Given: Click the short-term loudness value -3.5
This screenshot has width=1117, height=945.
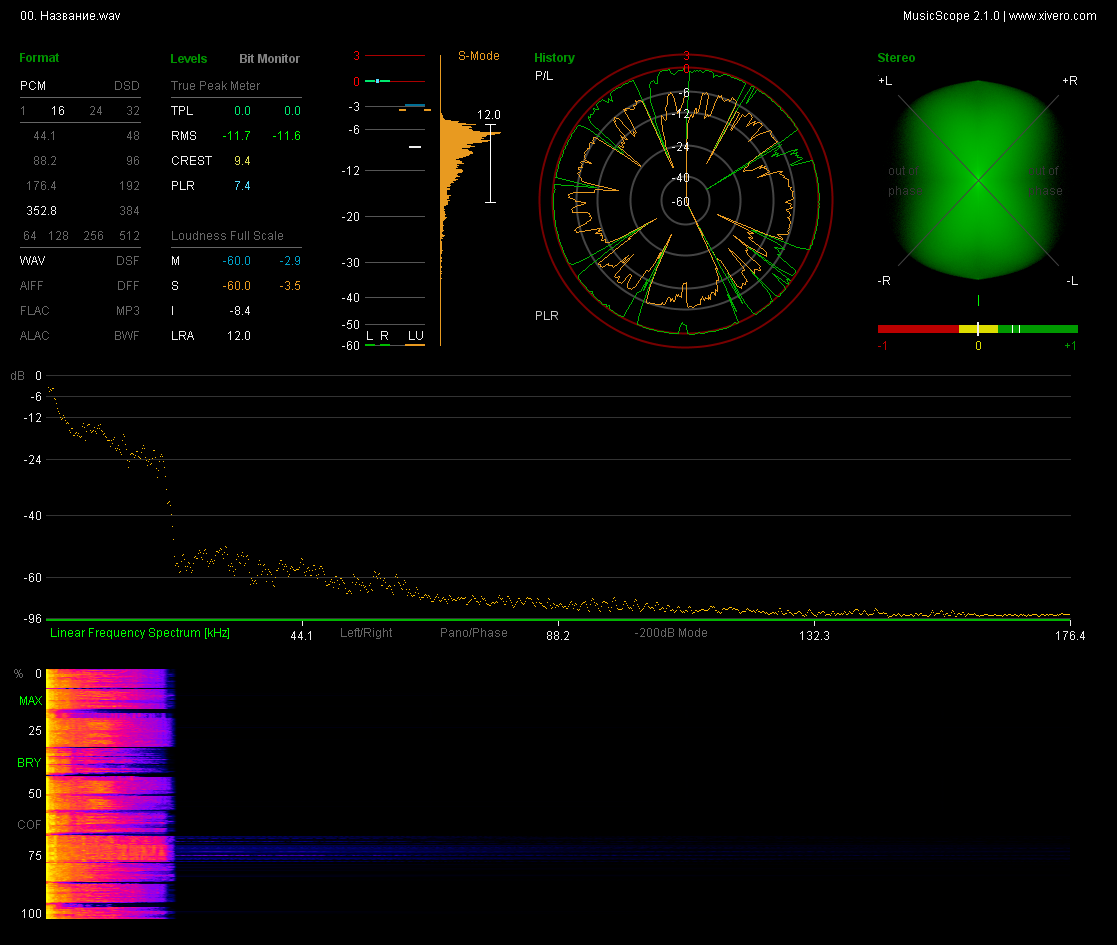Looking at the screenshot, I should pos(290,286).
